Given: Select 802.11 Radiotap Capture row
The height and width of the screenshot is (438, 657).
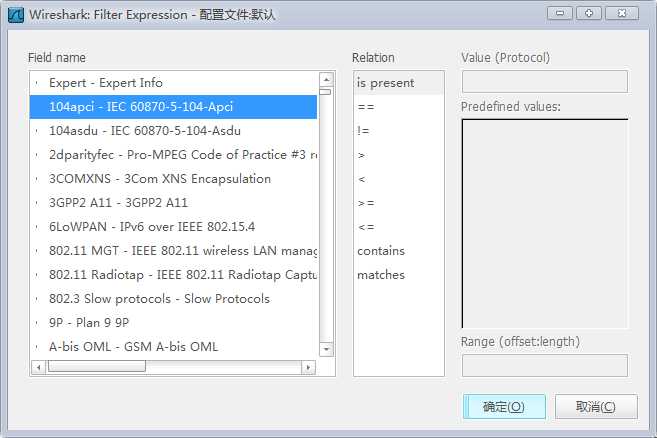Looking at the screenshot, I should coord(173,275).
